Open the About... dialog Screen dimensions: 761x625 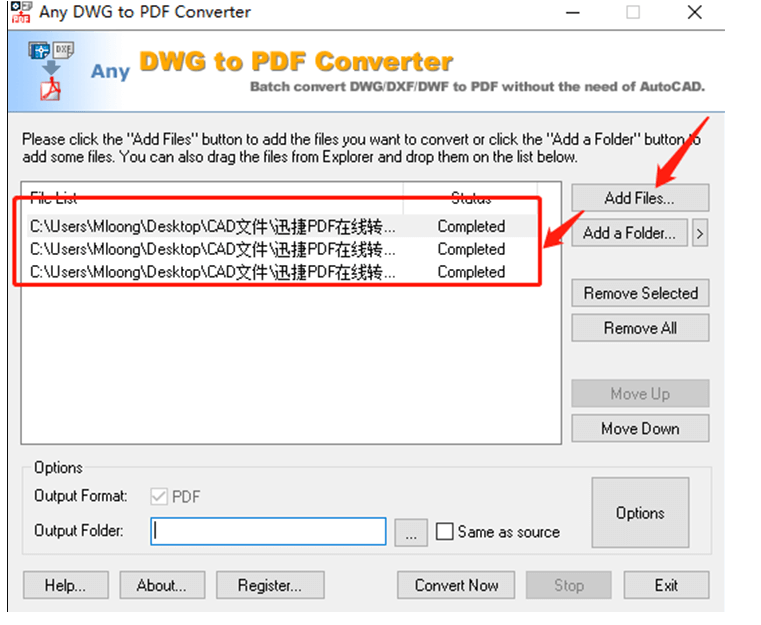(162, 585)
